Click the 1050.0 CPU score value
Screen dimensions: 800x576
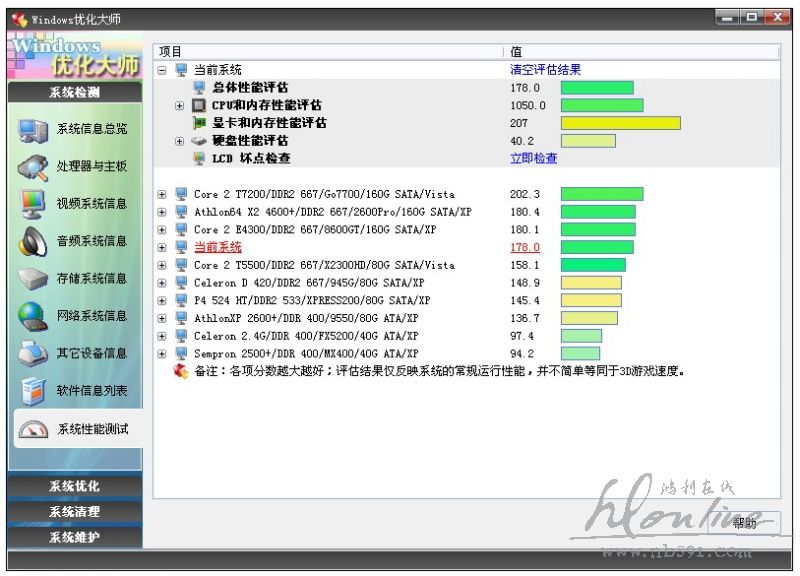point(528,106)
